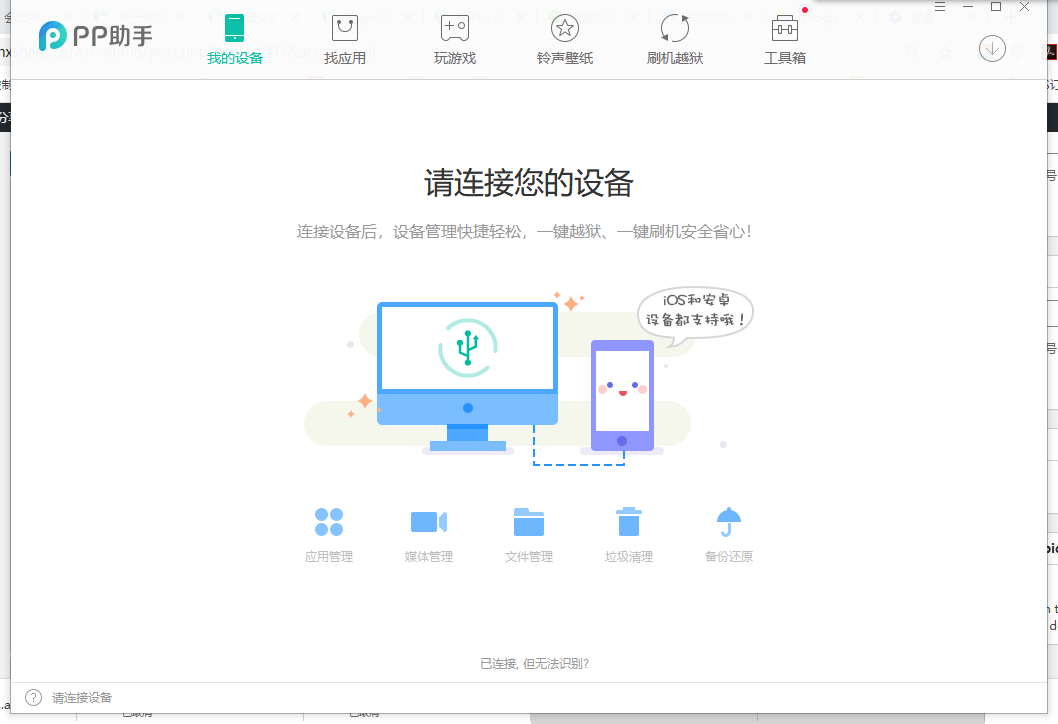
Task: Maximize the PP助手 window
Action: click(996, 7)
